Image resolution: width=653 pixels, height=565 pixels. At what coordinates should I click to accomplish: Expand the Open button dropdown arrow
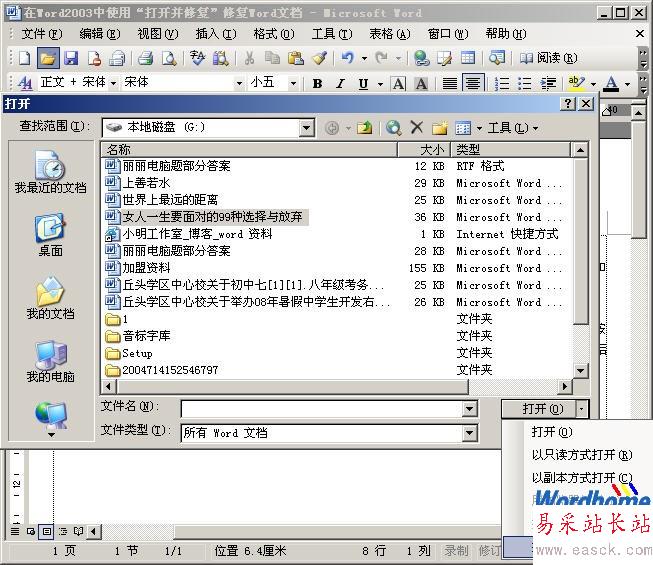coord(582,409)
